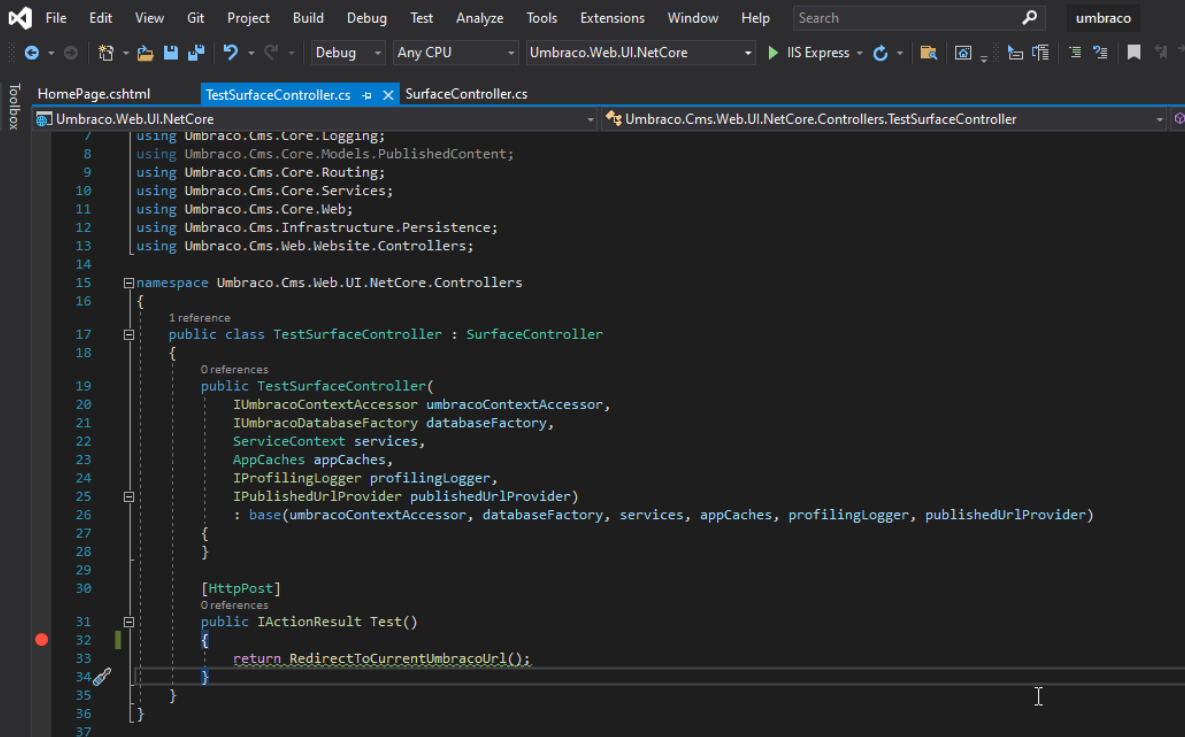Click the SurfaceController base class name
Viewport: 1185px width, 737px height.
click(534, 334)
